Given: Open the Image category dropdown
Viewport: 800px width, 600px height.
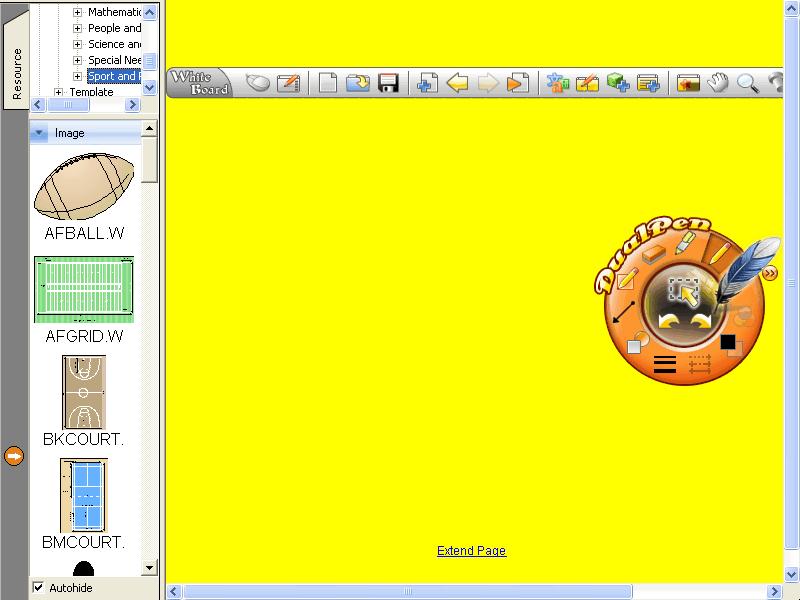Looking at the screenshot, I should 39,133.
